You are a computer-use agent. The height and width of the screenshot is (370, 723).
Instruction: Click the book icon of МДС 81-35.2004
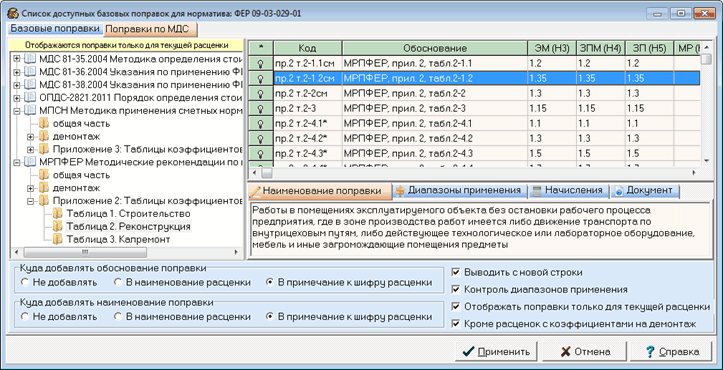coord(30,59)
